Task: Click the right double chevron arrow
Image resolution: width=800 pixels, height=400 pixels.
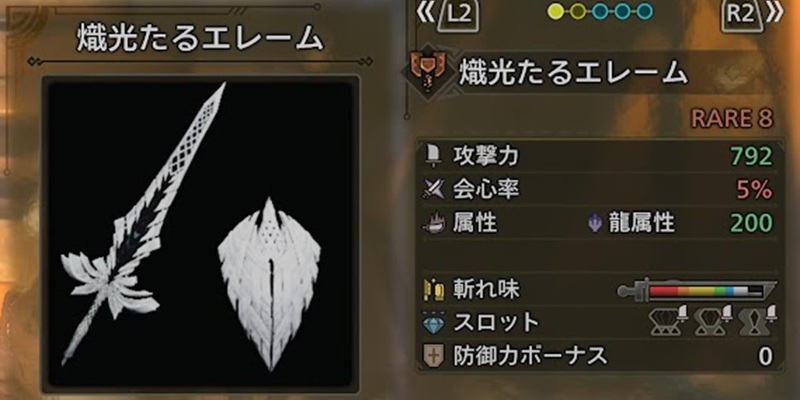Action: [774, 14]
